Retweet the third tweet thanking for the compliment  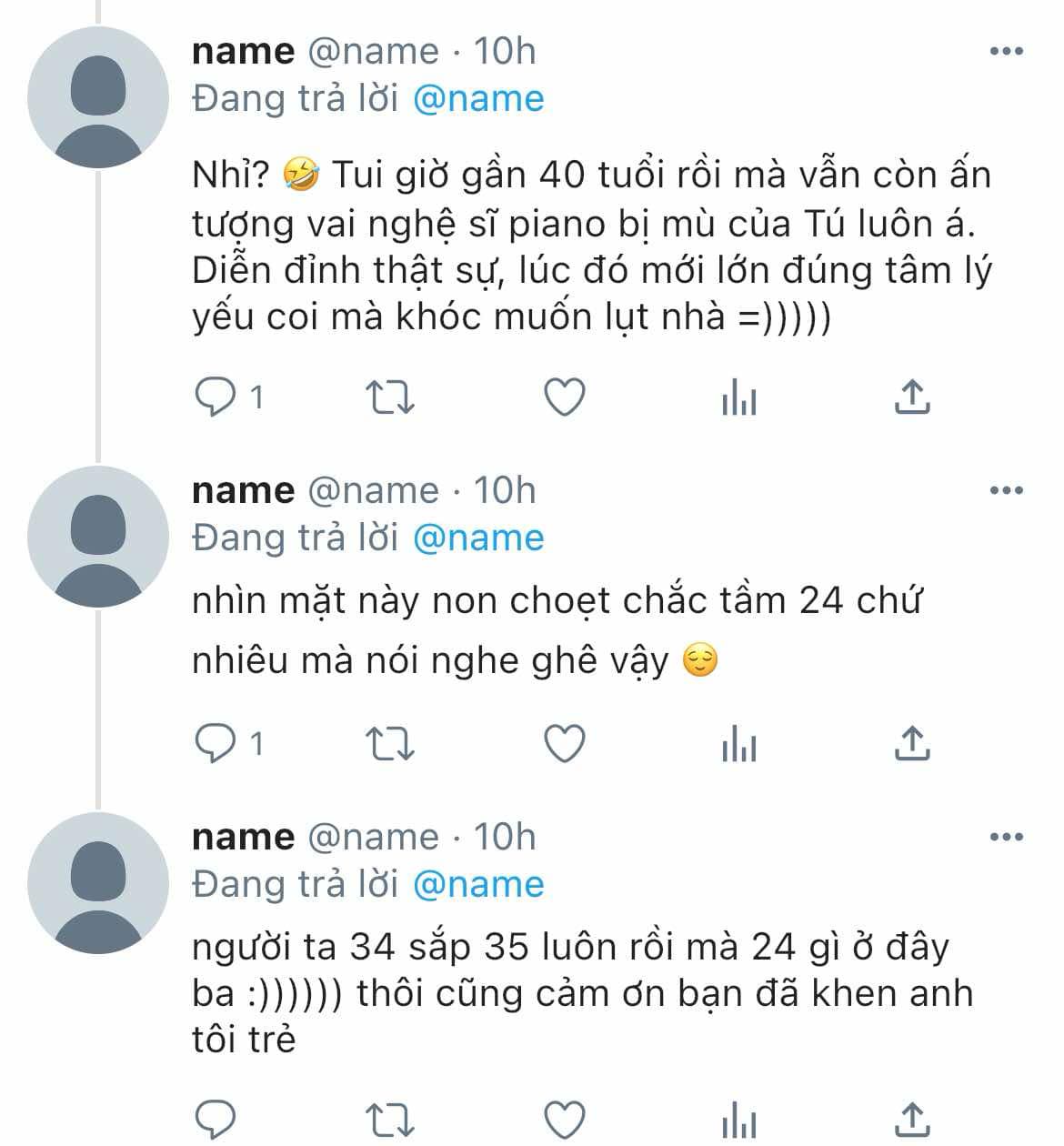coord(389,1119)
